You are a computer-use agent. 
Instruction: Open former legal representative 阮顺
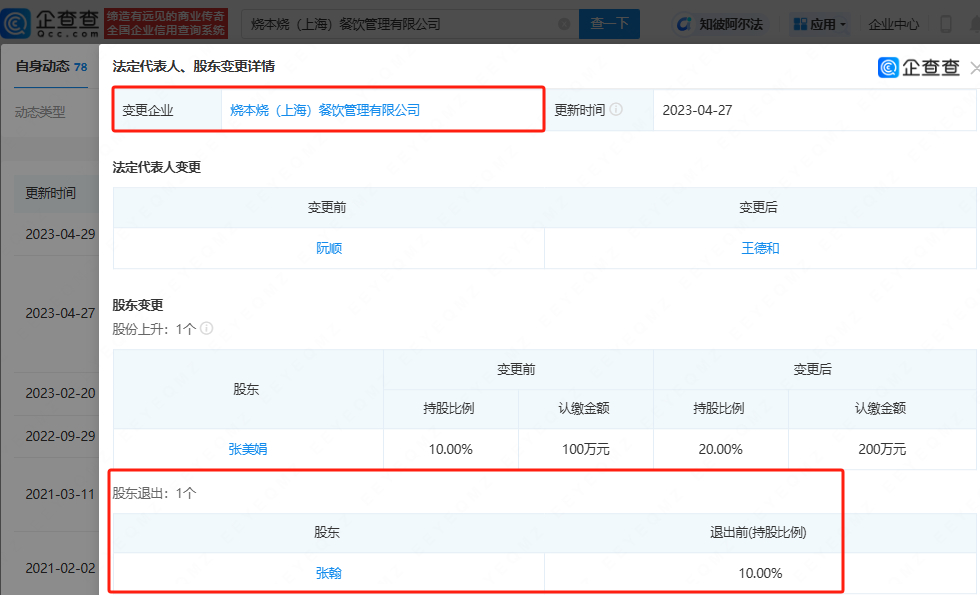tap(329, 248)
